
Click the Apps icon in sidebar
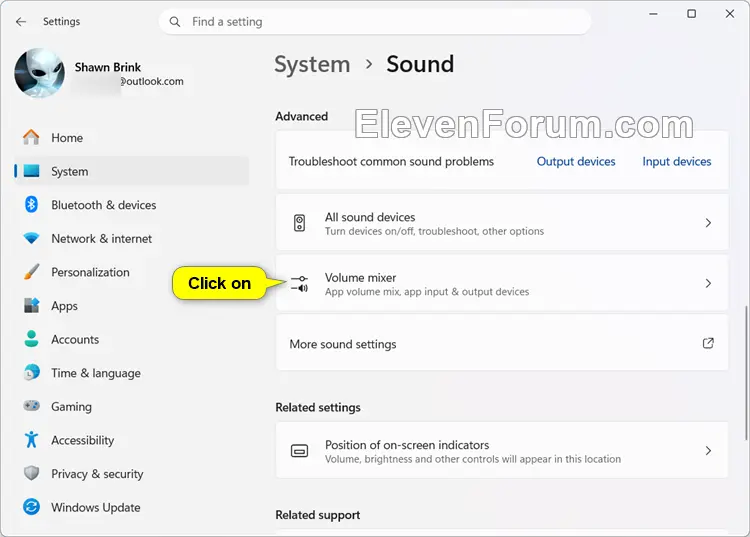32,305
